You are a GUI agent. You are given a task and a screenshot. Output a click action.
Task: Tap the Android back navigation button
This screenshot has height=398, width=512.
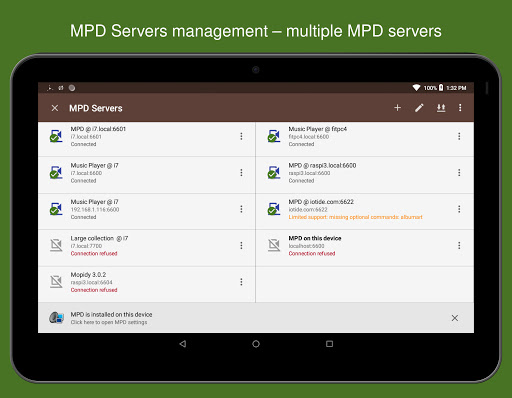pos(183,344)
